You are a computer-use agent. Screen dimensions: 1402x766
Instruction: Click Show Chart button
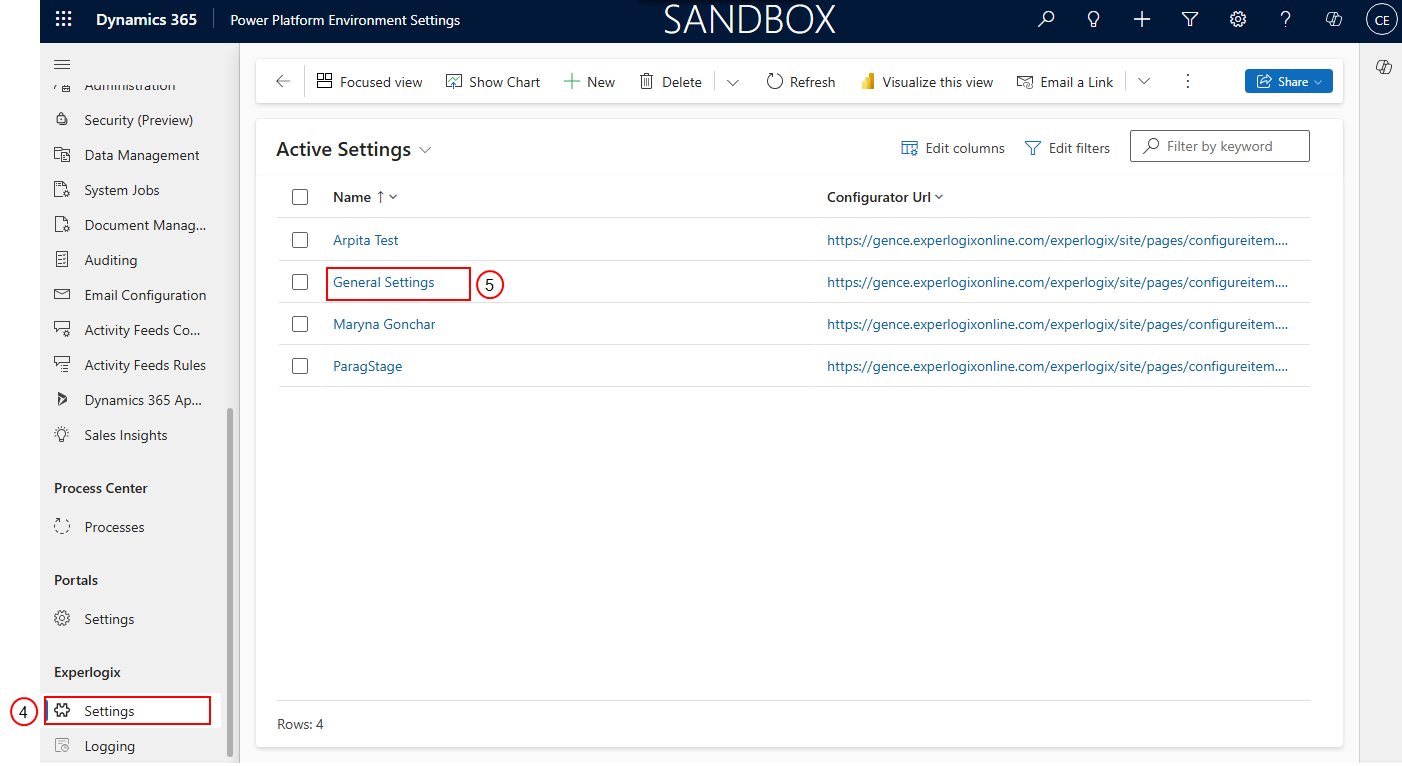point(493,82)
